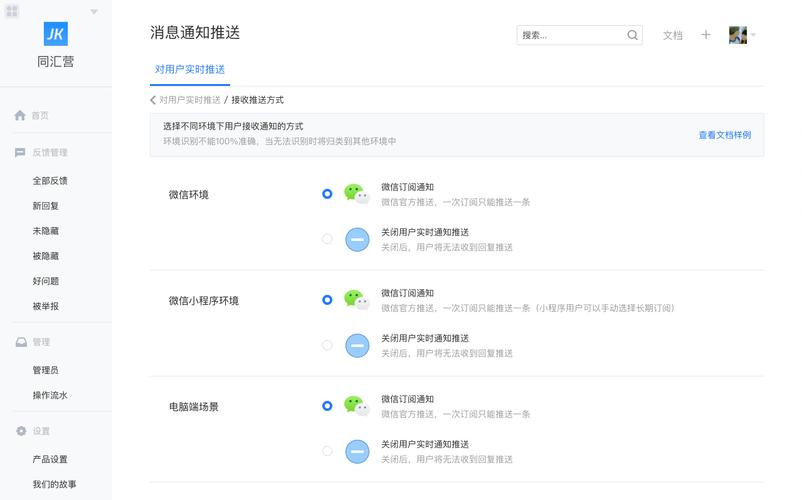802x500 pixels.
Task: Open the dropdown arrow beside user avatar
Action: click(754, 36)
